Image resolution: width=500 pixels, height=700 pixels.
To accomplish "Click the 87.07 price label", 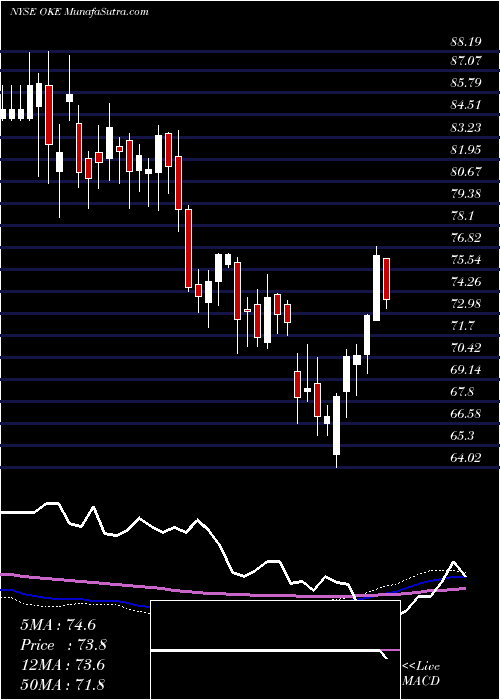I will click(x=466, y=60).
